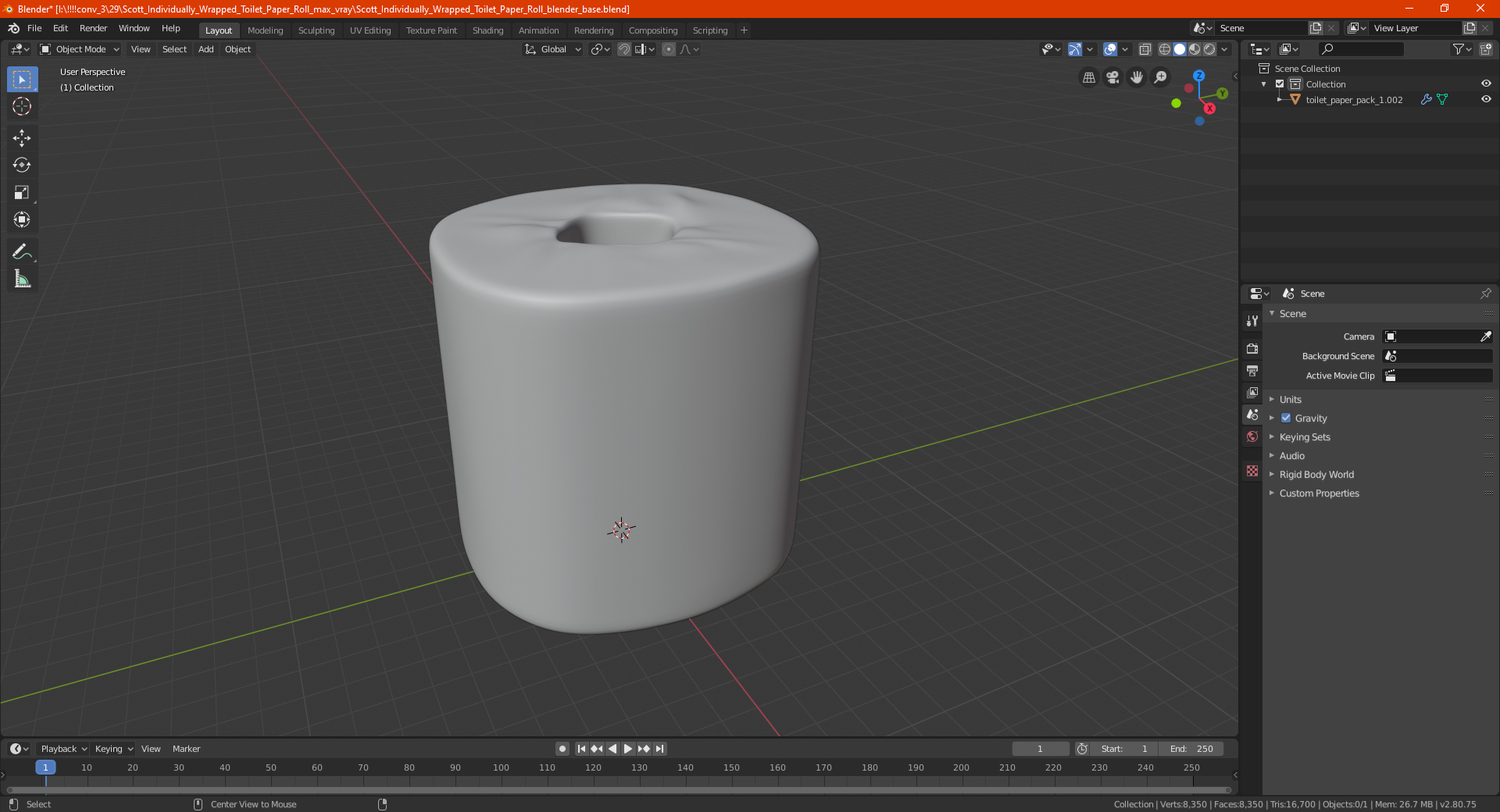
Task: Open the pivot point dropdown
Action: pyautogui.click(x=600, y=49)
